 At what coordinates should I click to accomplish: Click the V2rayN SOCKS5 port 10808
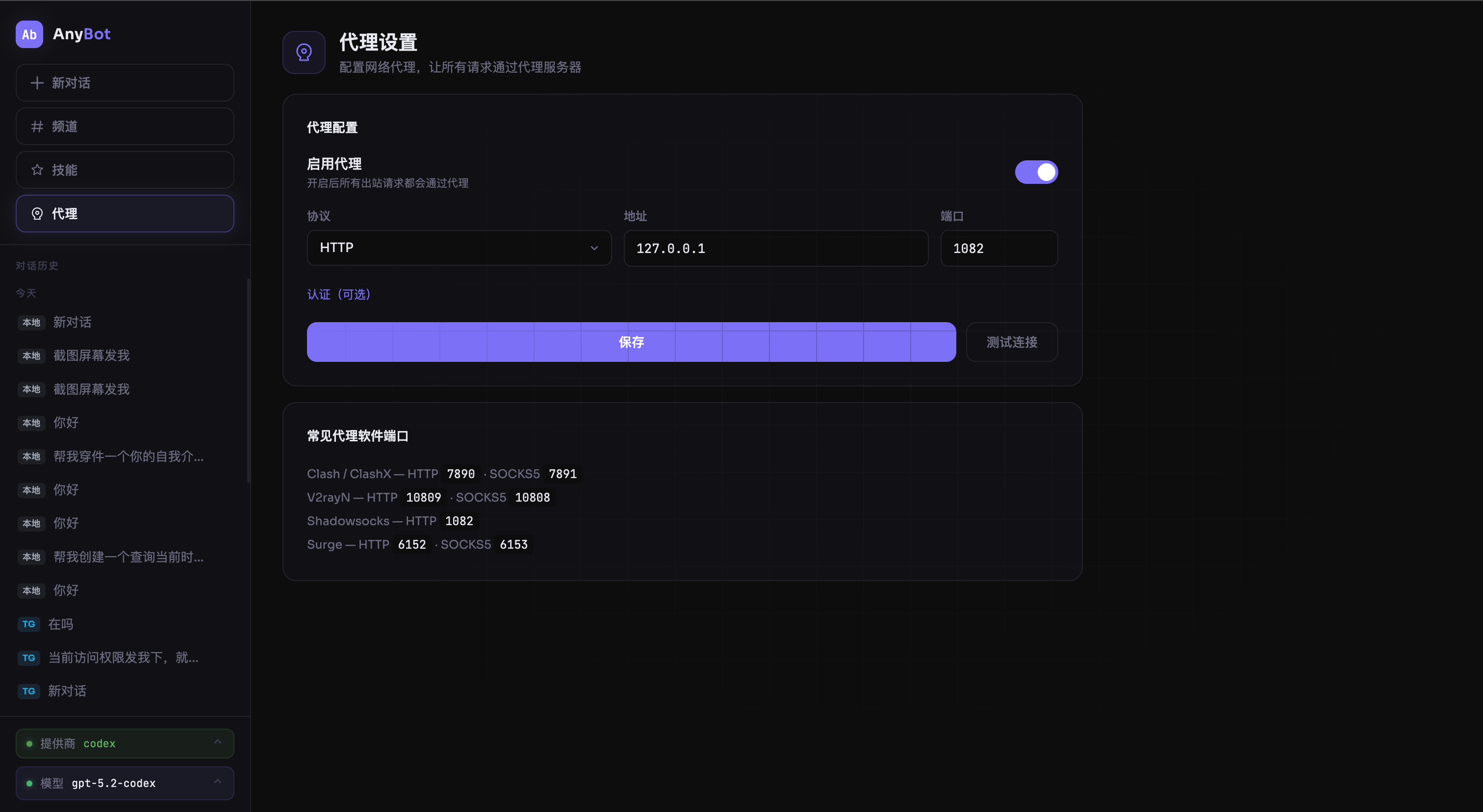tap(533, 498)
